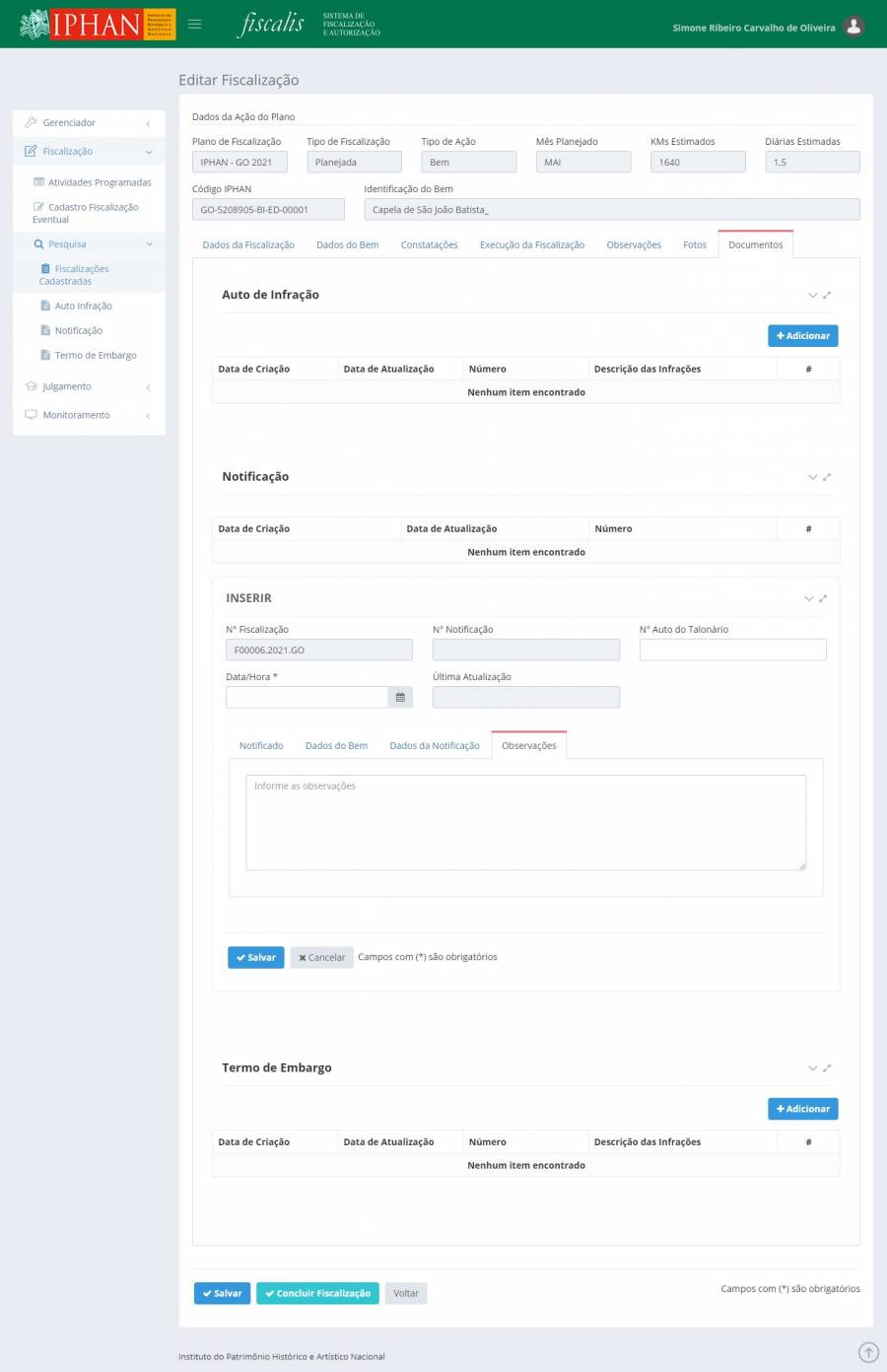Click Adicionar in Auto de Infração section

coord(802,336)
